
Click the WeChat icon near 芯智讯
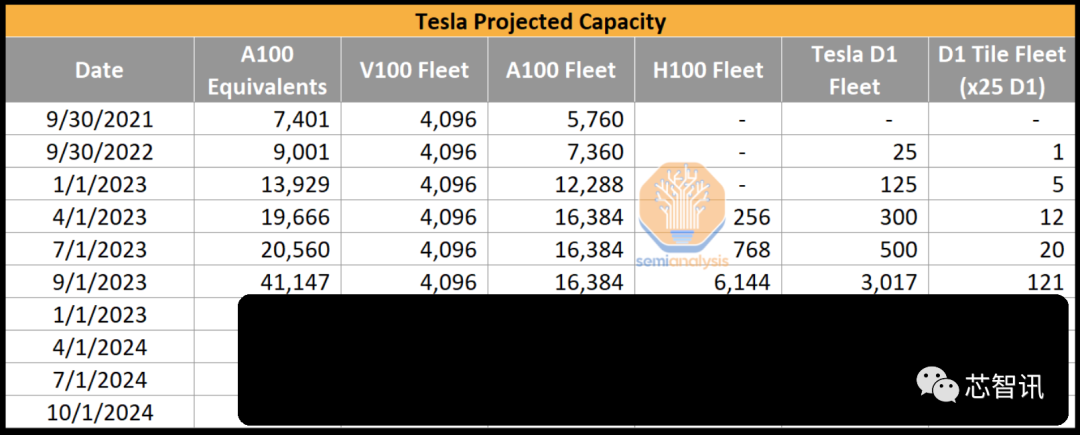pyautogui.click(x=936, y=384)
